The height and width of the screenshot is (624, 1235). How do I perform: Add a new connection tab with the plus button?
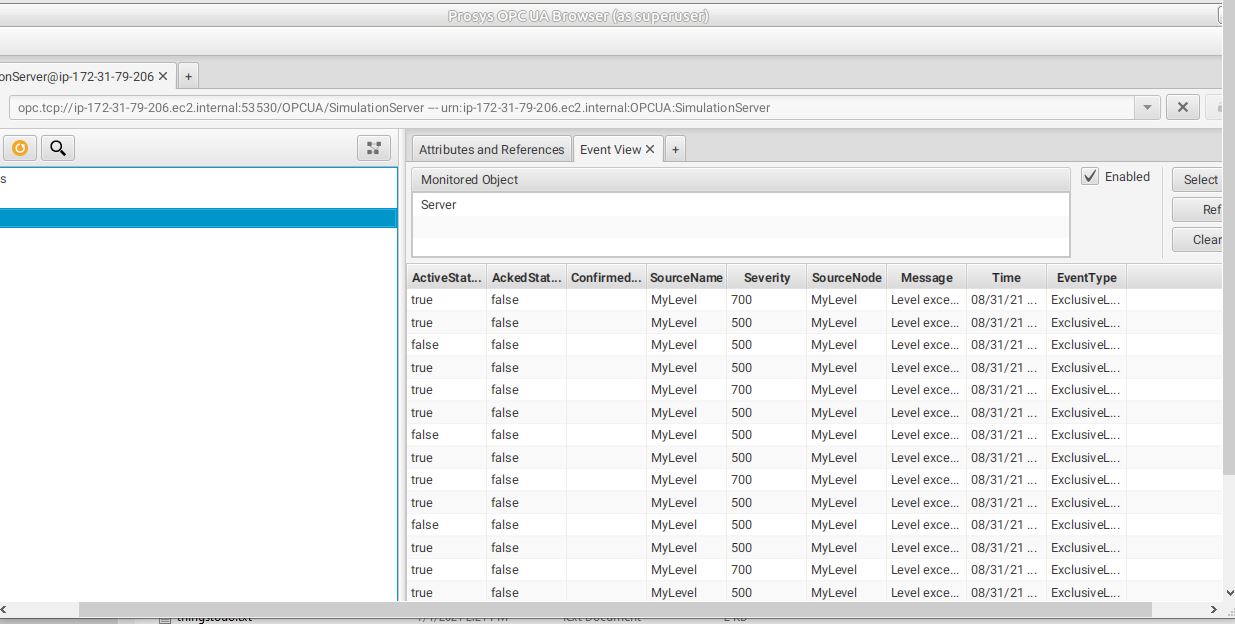189,76
